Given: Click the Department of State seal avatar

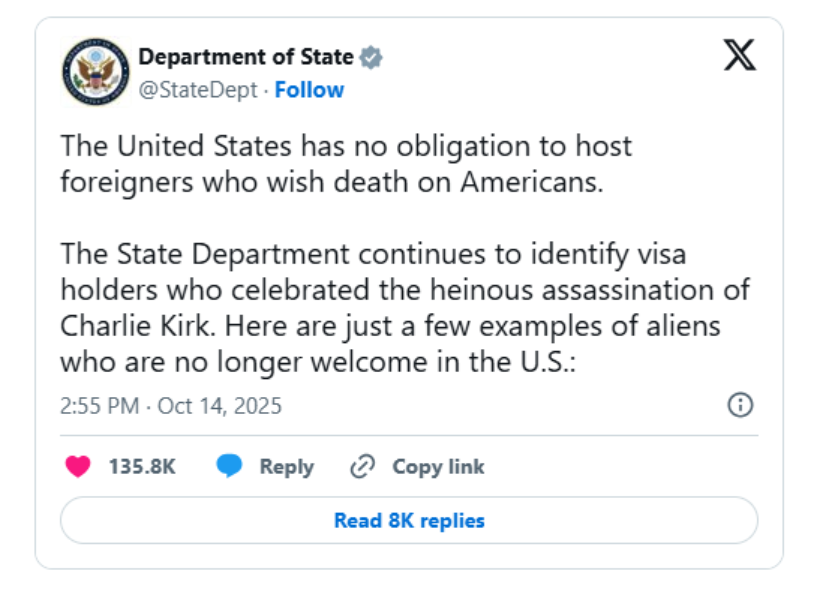Looking at the screenshot, I should pos(95,73).
